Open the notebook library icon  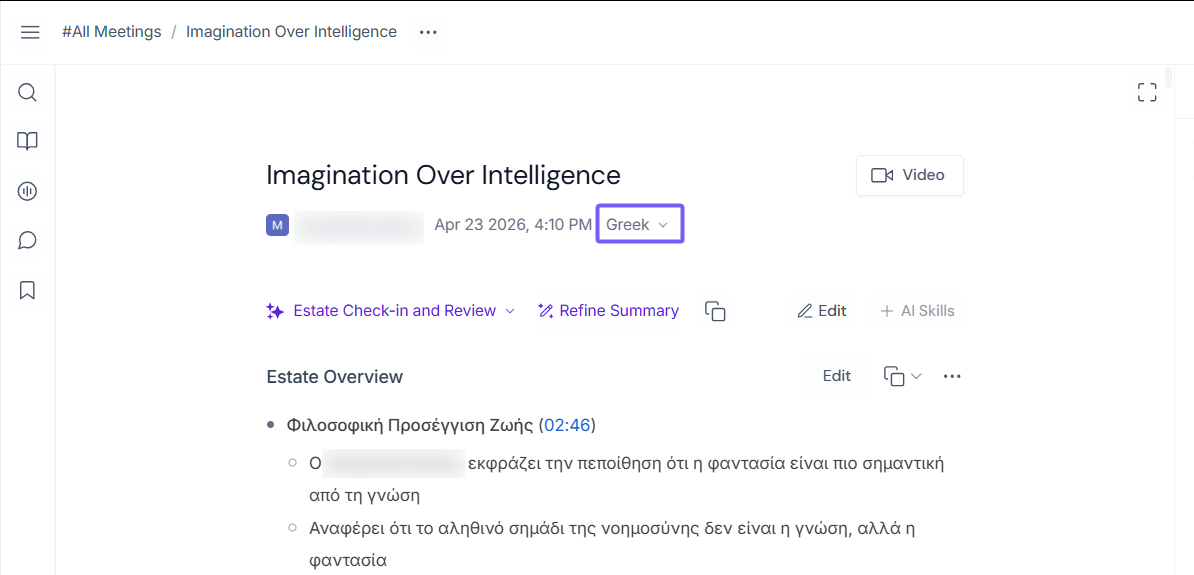tap(28, 142)
